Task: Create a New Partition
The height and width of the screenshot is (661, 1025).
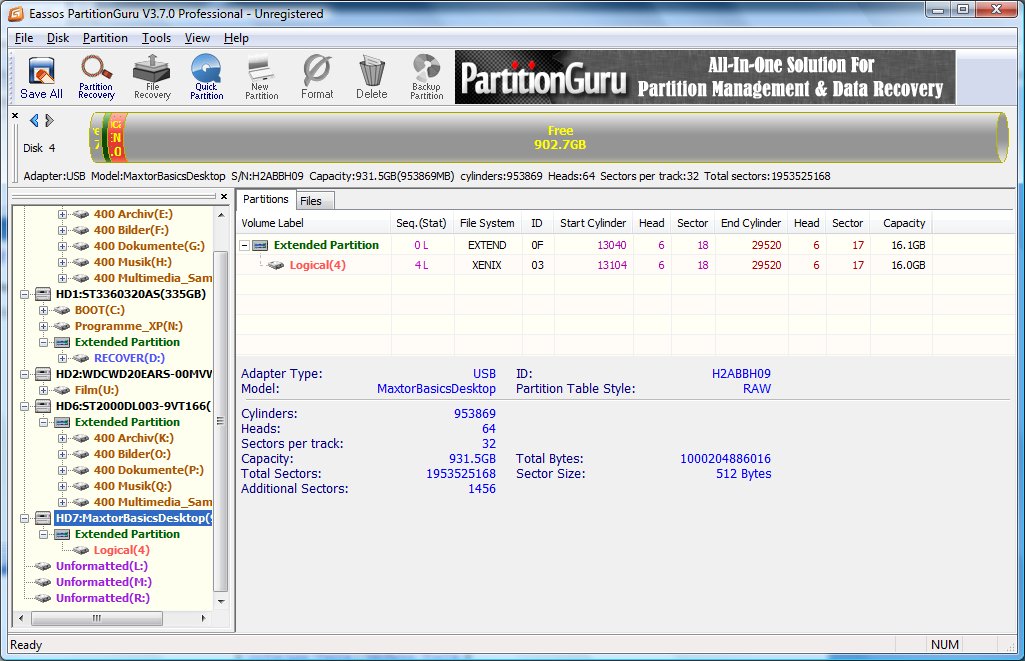Action: point(261,77)
